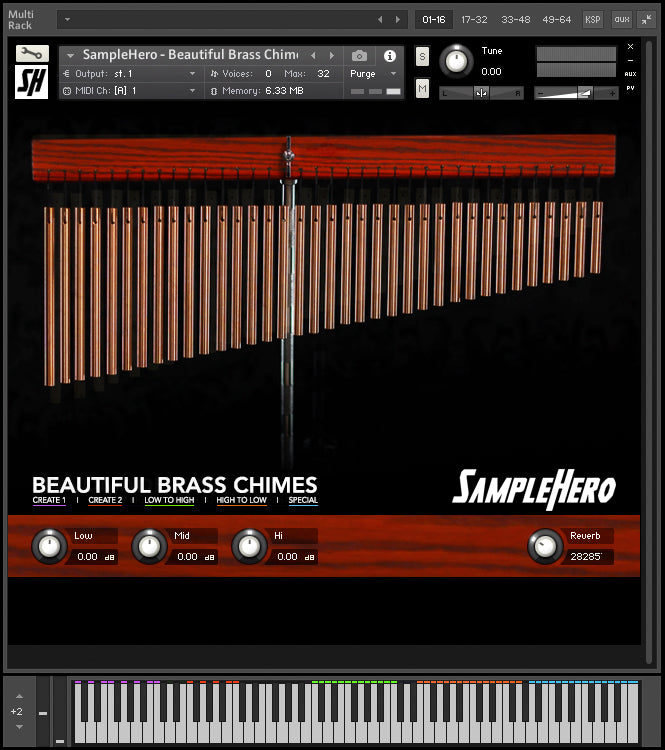
Task: Toggle the aux sends panel button
Action: [621, 20]
